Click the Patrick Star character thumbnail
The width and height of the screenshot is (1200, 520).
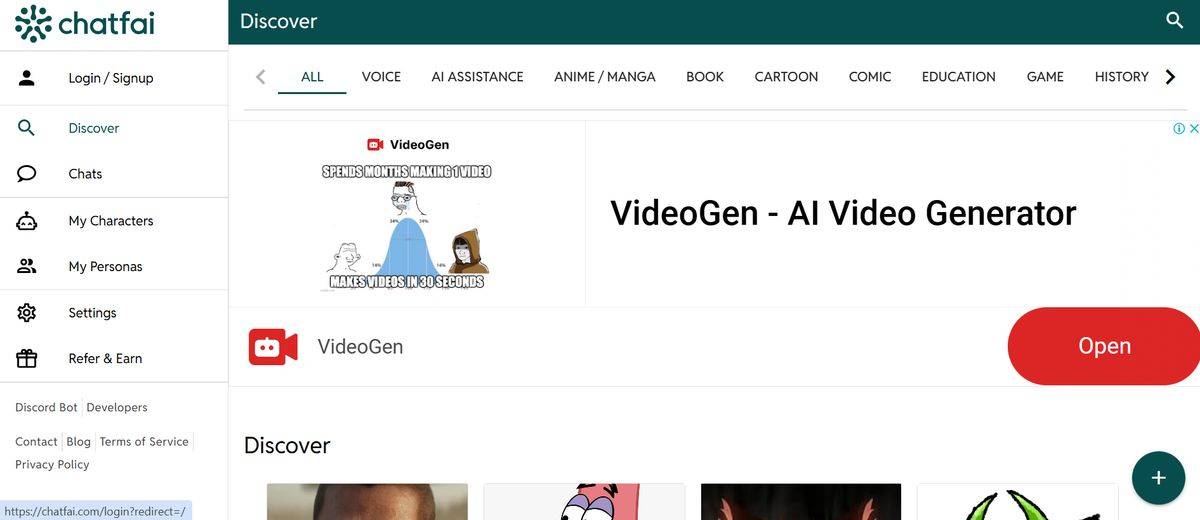pyautogui.click(x=584, y=502)
